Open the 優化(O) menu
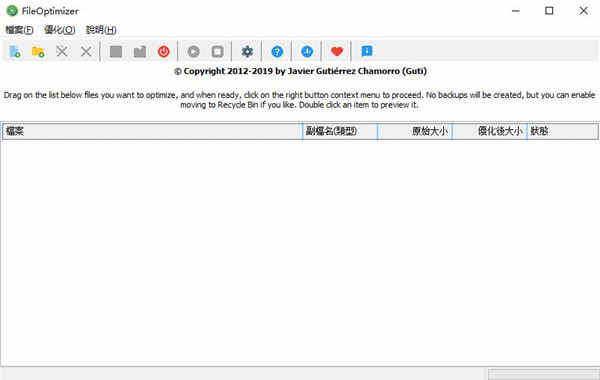The width and height of the screenshot is (600, 380). [x=60, y=30]
